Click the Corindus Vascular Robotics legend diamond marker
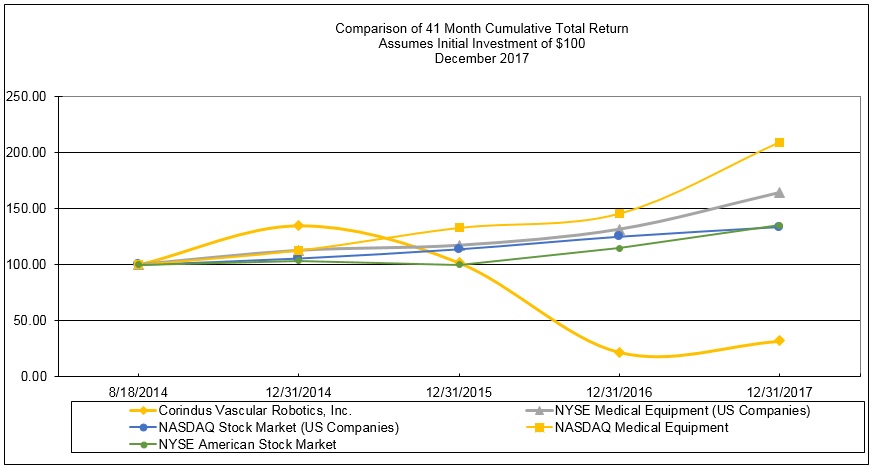Viewport: 872px width, 469px height. coord(144,410)
